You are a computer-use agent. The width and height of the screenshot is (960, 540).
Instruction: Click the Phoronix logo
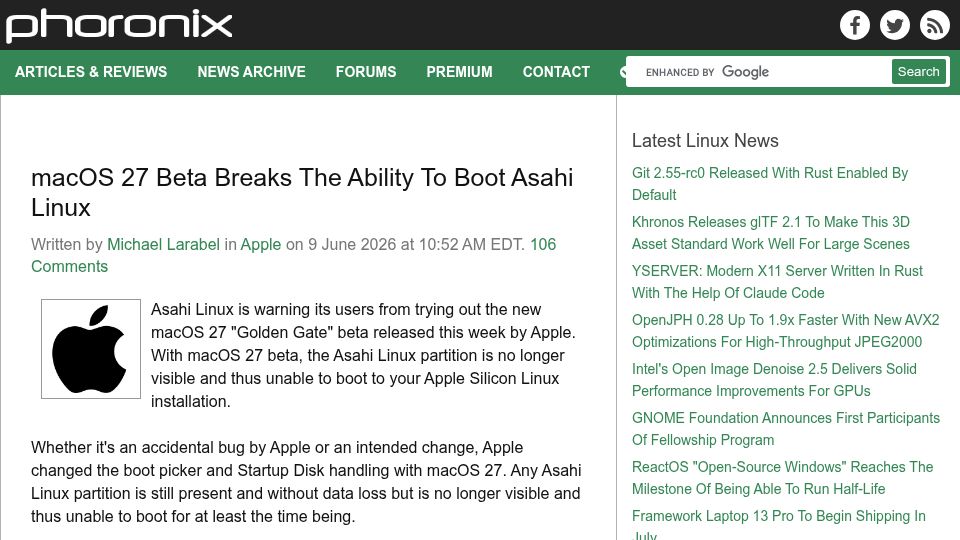(x=119, y=26)
